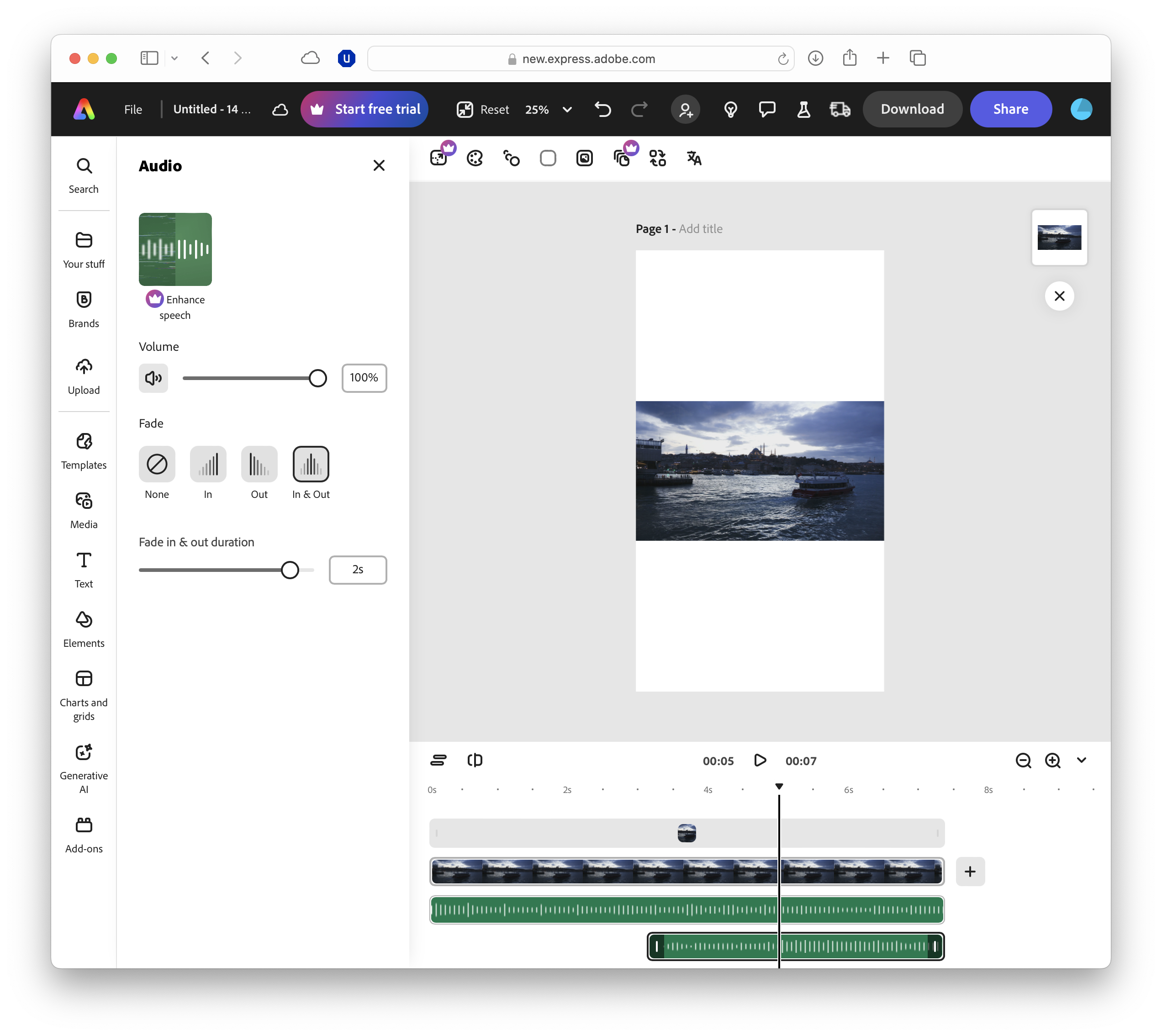The height and width of the screenshot is (1036, 1162).
Task: Set fade to In & Out
Action: (x=311, y=464)
